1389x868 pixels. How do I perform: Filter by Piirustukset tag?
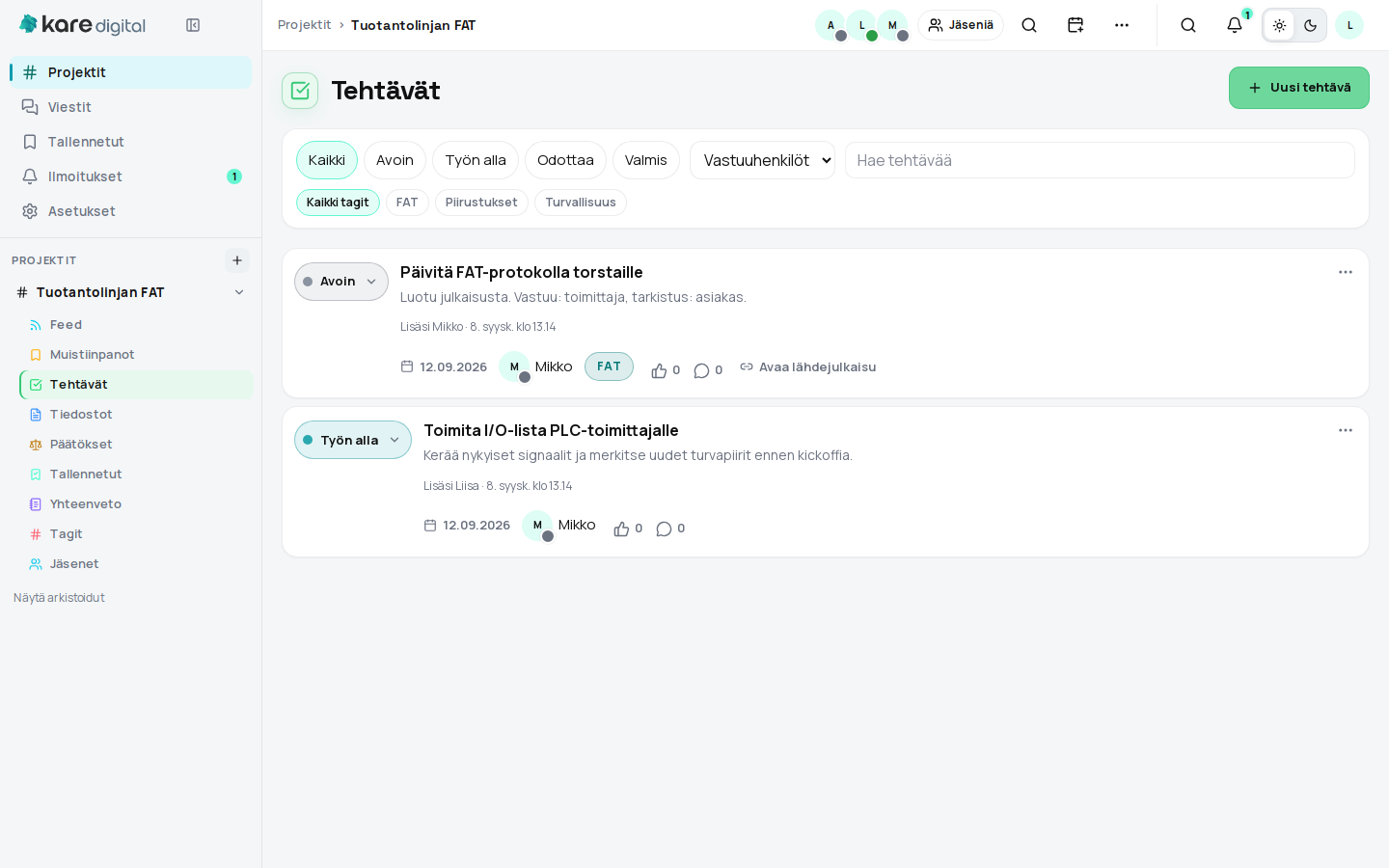click(x=481, y=203)
